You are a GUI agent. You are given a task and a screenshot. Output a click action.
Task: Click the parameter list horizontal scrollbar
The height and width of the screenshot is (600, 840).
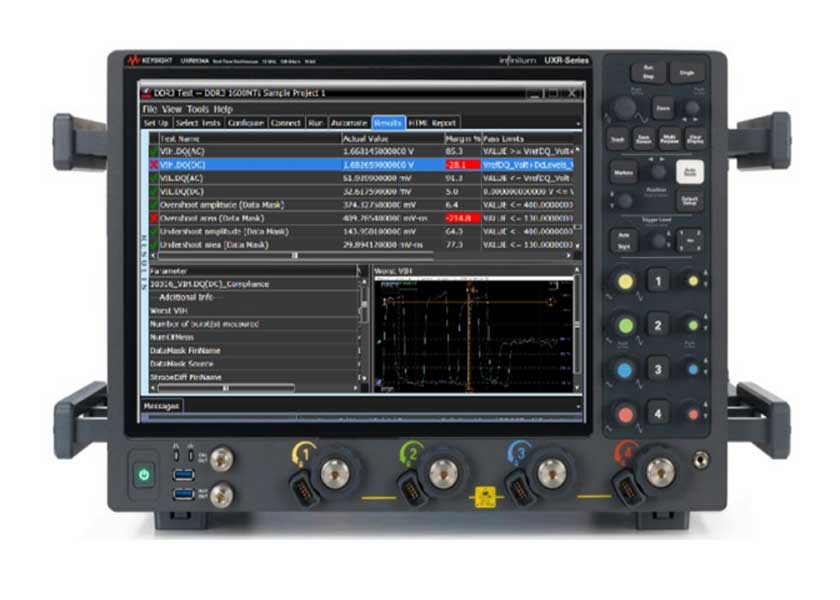226,387
